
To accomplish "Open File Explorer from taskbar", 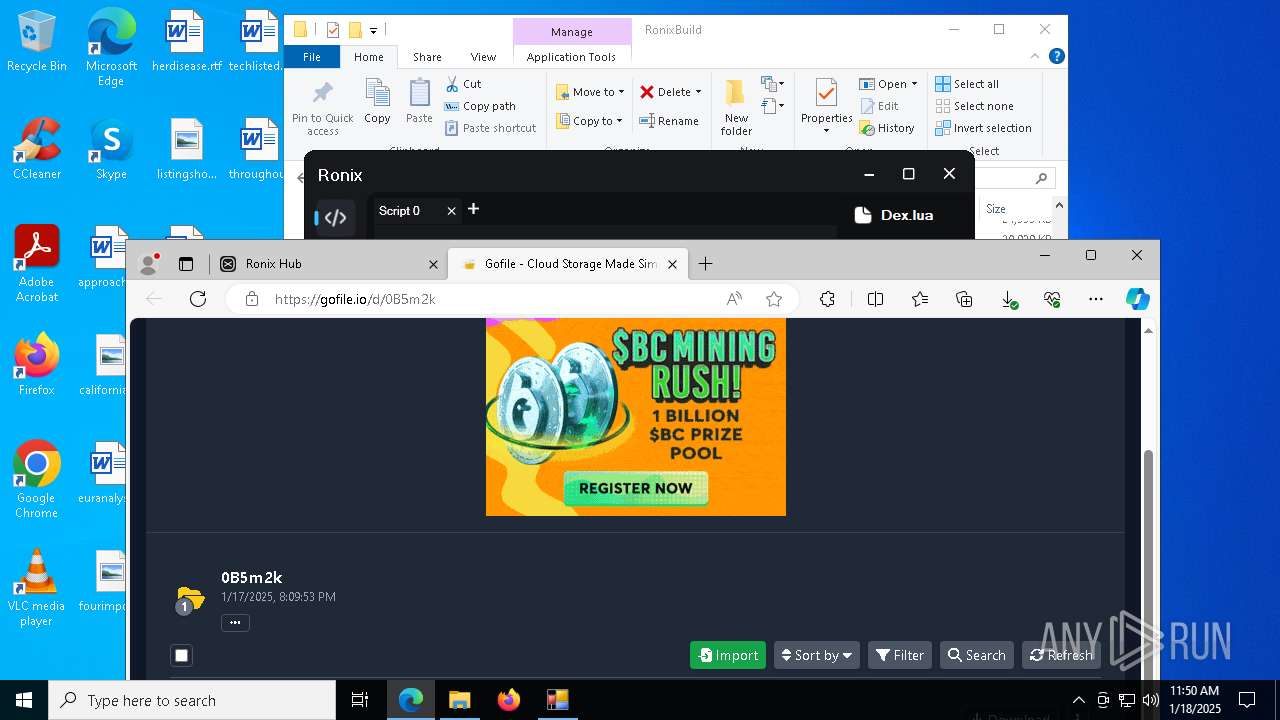I will 459,700.
